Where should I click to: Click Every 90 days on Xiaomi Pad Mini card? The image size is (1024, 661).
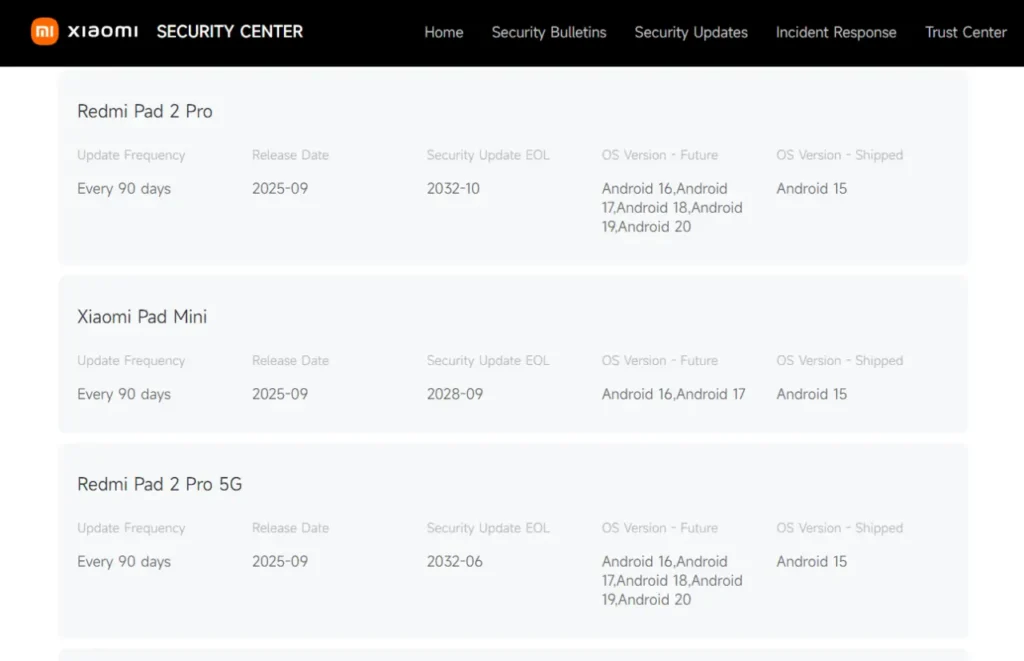pos(124,394)
